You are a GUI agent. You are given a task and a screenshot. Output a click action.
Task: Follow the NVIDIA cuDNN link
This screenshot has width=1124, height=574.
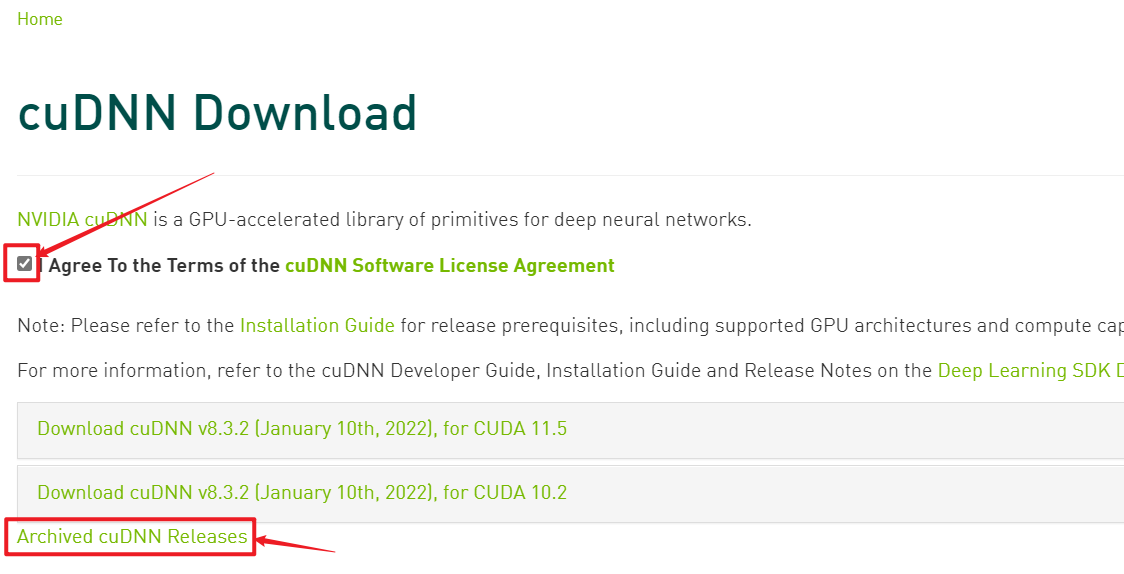[x=82, y=219]
